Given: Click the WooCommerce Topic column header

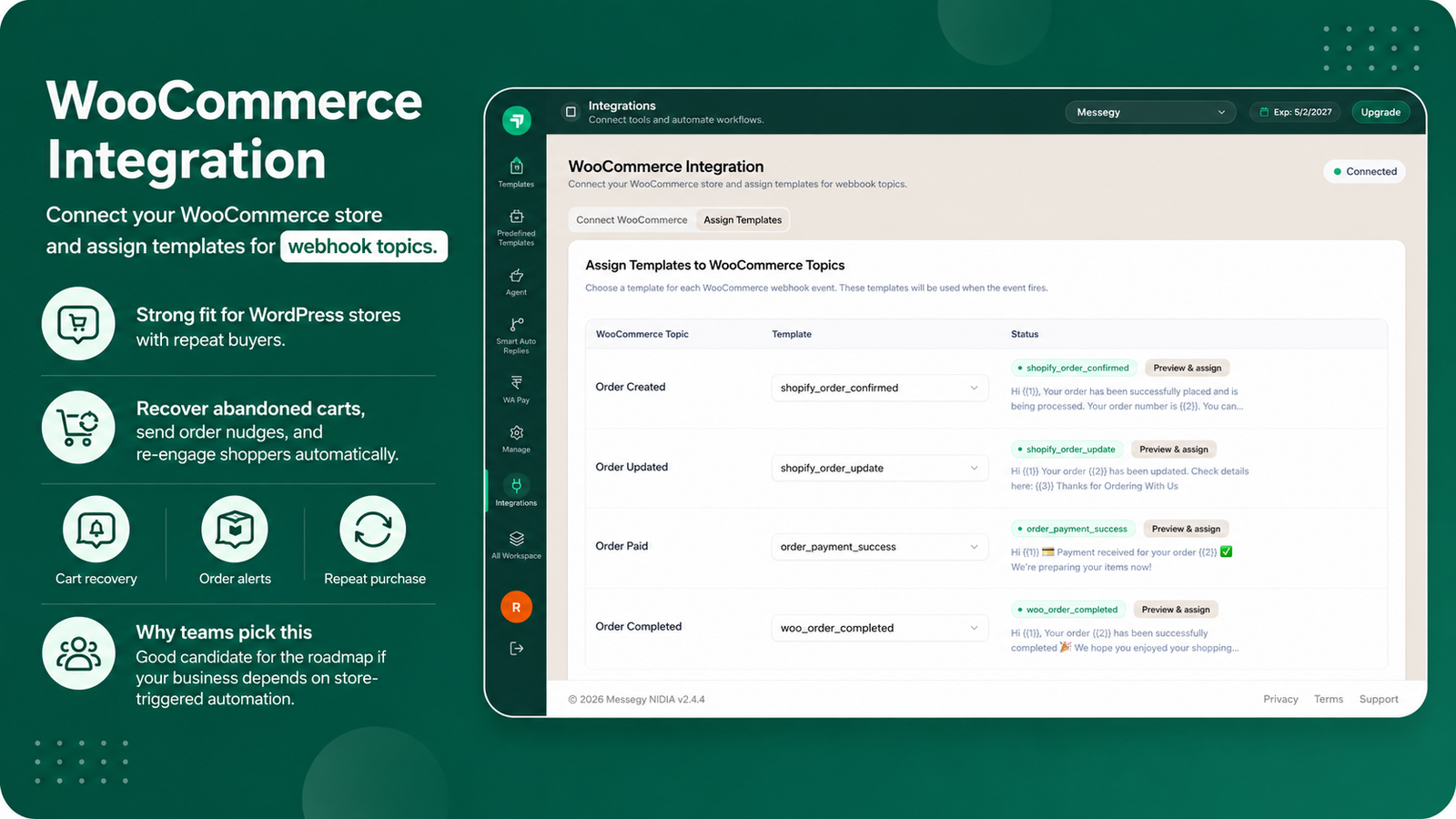Looking at the screenshot, I should (x=642, y=334).
